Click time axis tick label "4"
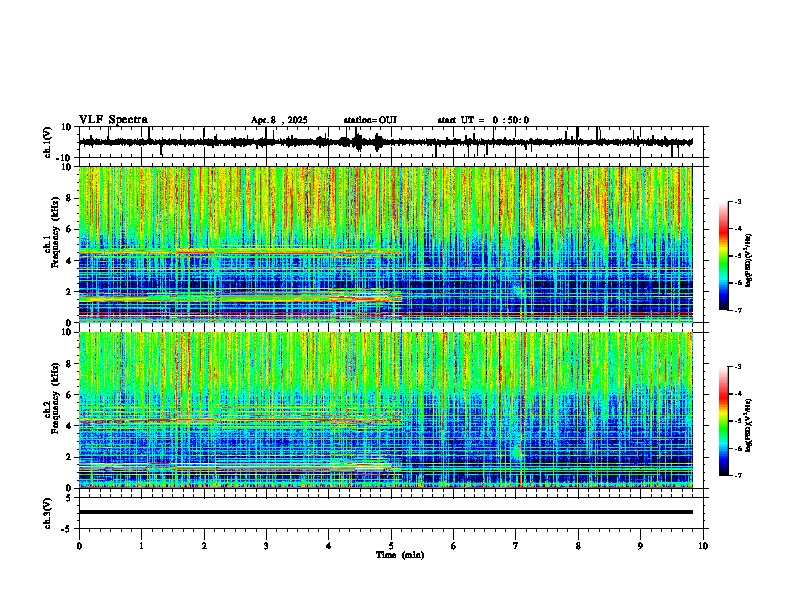Screen dimensions: 792x612 (x=329, y=546)
